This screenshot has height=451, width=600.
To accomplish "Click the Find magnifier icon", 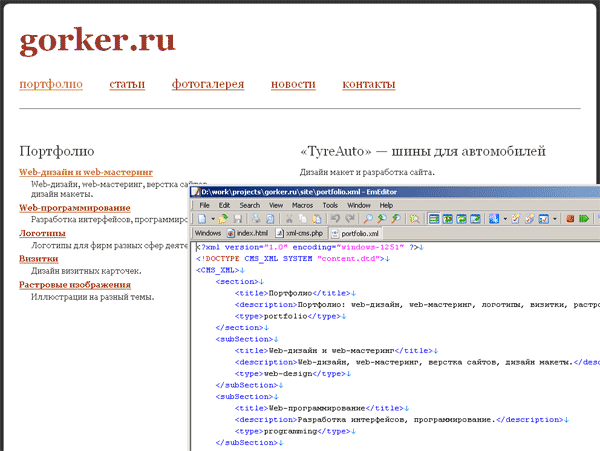I will (368, 218).
